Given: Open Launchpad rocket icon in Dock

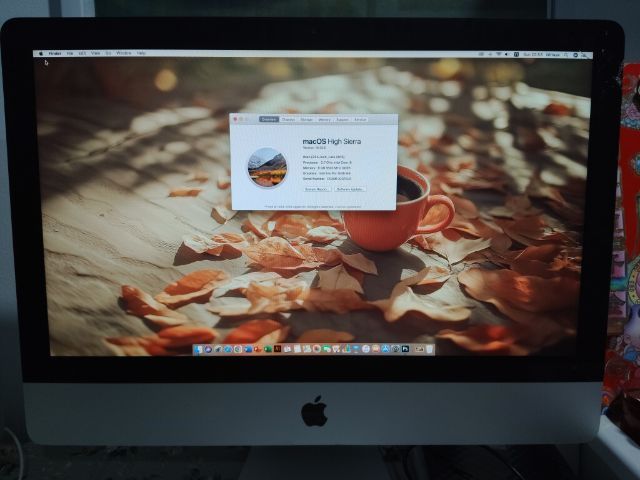Looking at the screenshot, I should pyautogui.click(x=218, y=349).
